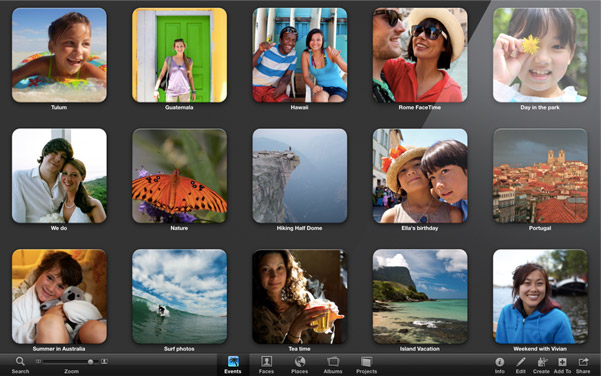
Task: Open the Create icon in toolbar
Action: point(542,362)
